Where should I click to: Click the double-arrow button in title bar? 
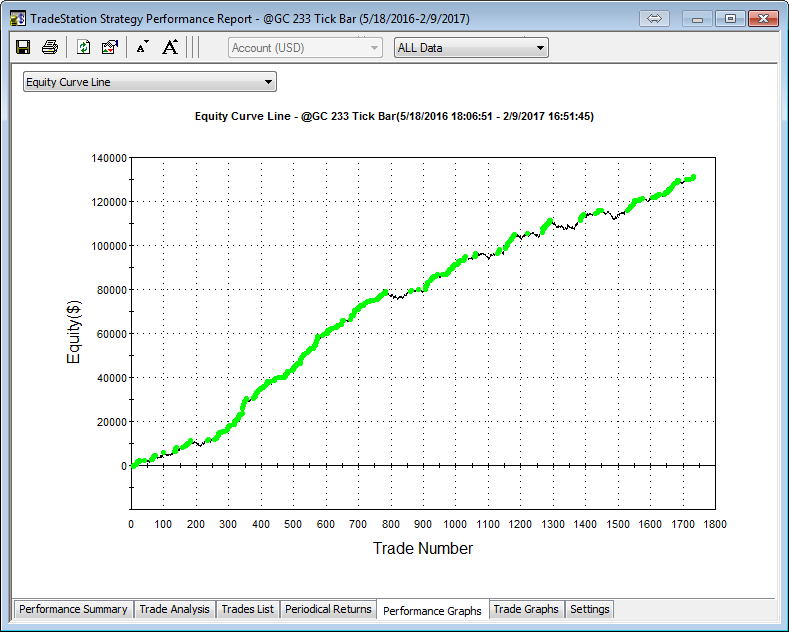pyautogui.click(x=656, y=18)
